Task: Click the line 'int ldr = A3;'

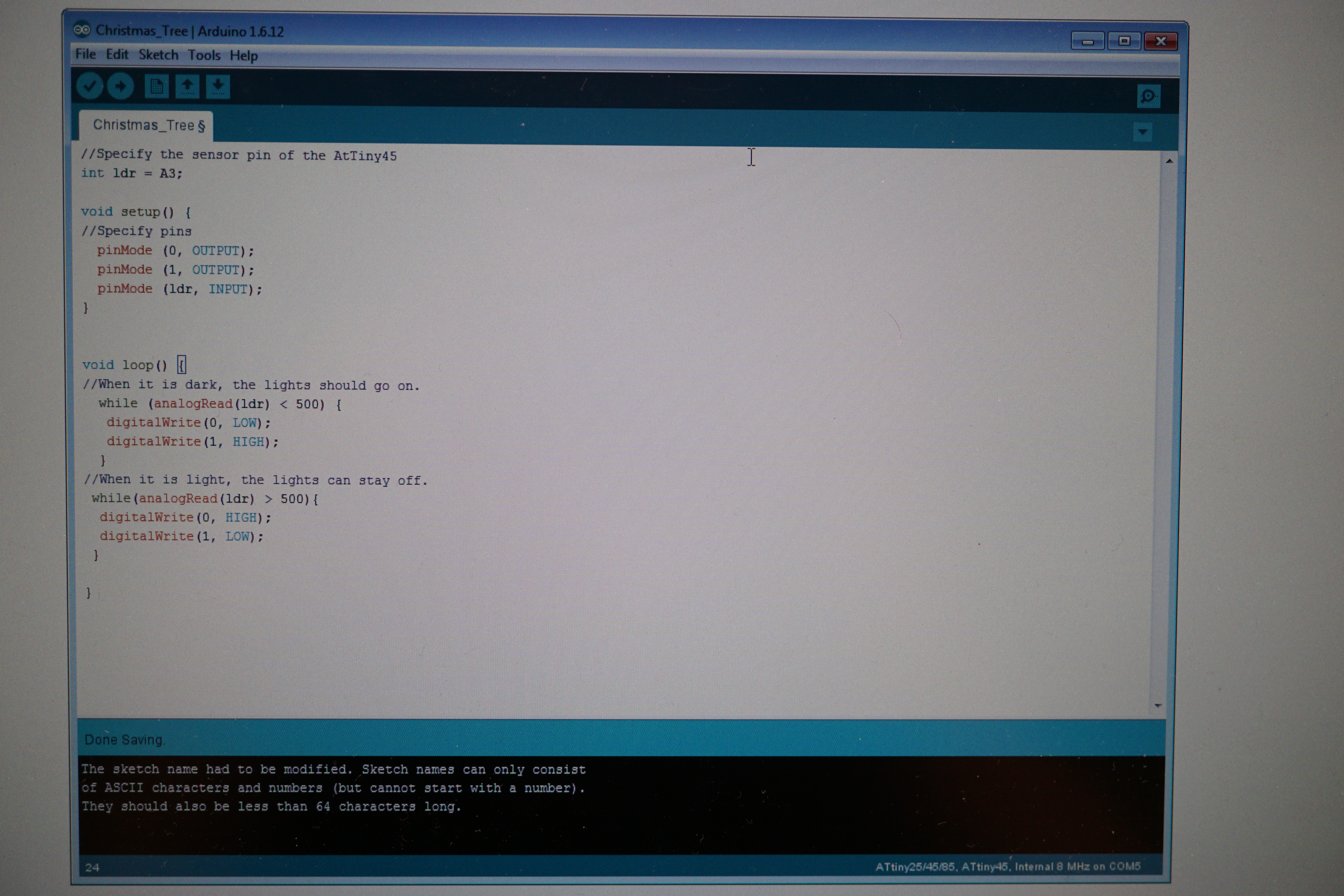Action: 131,173
